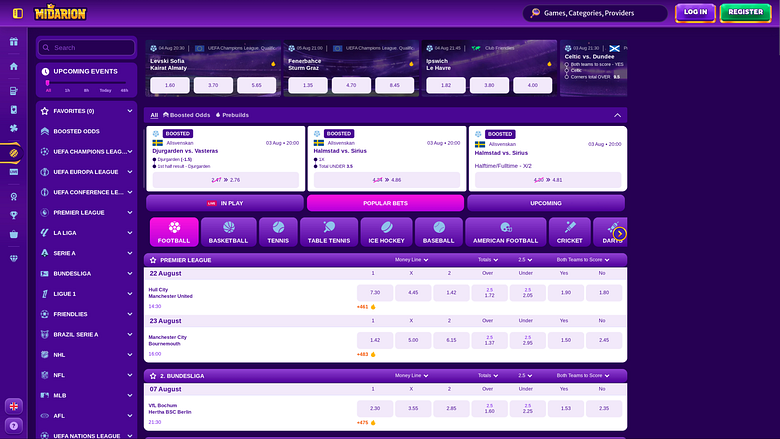The height and width of the screenshot is (439, 780).
Task: Switch to the Popular Bets tab
Action: [x=386, y=203]
